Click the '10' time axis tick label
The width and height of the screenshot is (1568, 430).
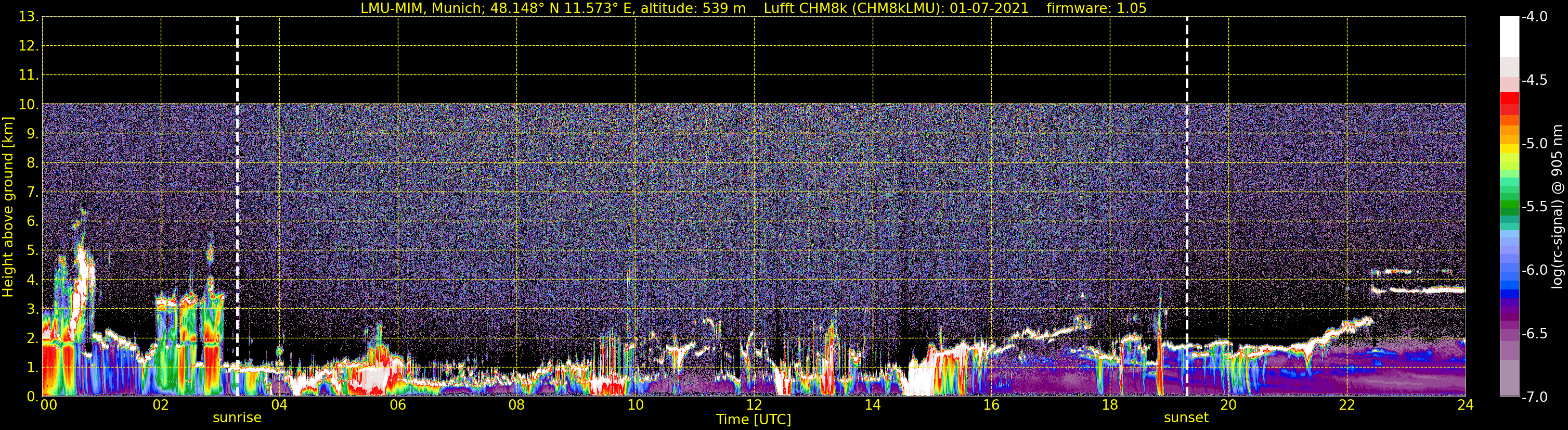pos(636,405)
